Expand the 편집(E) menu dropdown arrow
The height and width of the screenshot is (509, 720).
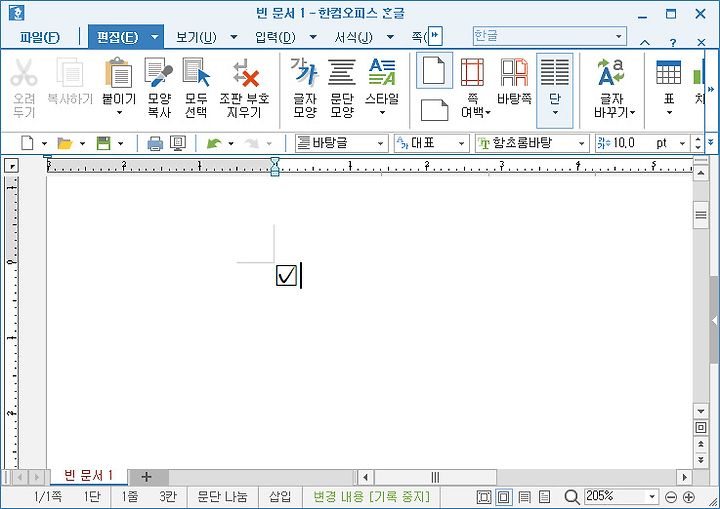(x=155, y=37)
